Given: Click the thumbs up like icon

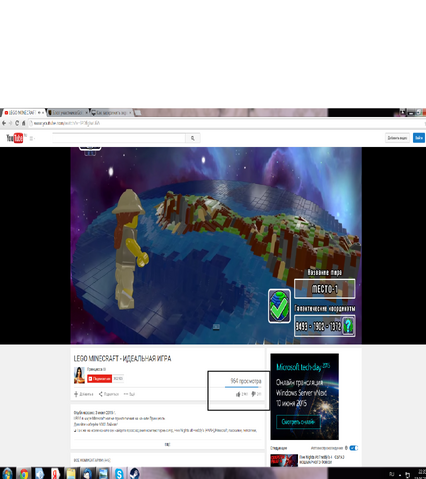Looking at the screenshot, I should [238, 394].
